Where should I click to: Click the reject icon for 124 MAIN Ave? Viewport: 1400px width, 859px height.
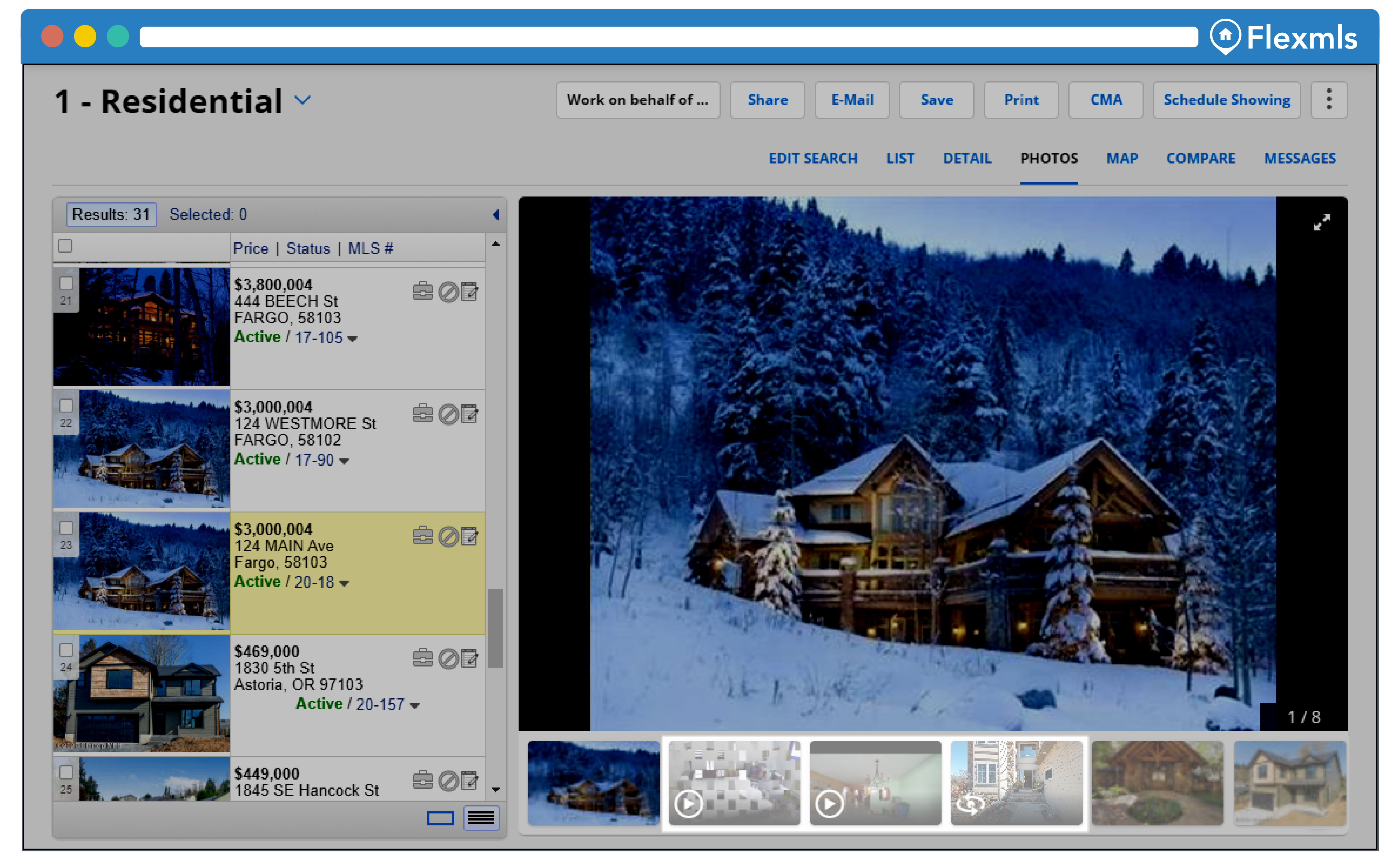(448, 536)
